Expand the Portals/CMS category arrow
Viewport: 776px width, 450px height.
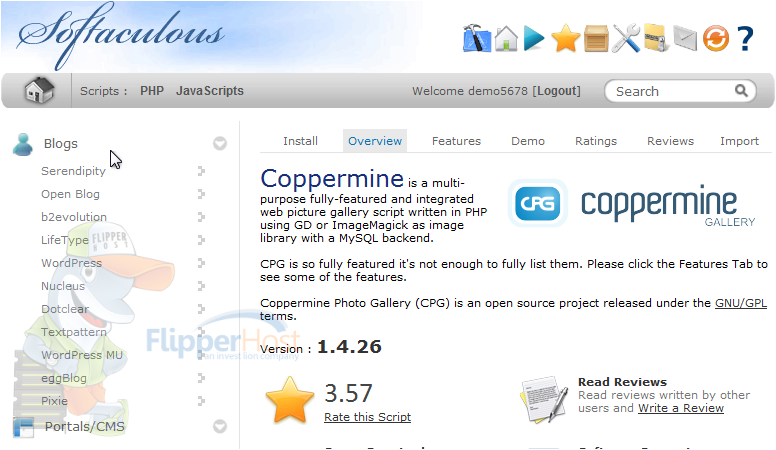coord(220,426)
